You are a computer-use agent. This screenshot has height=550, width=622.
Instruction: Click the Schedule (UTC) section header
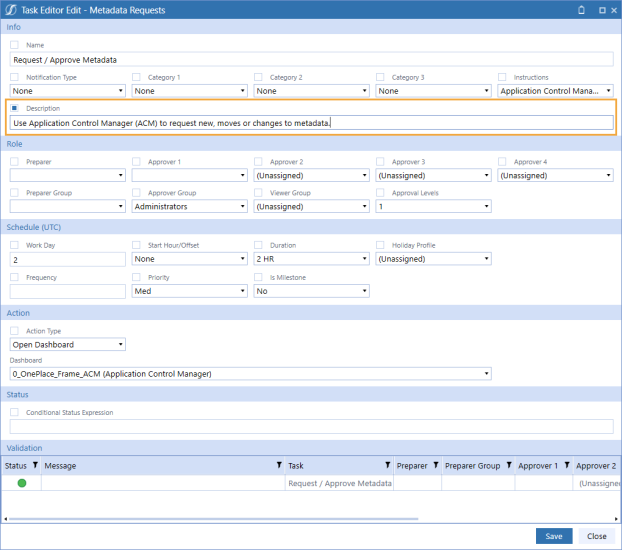311,227
